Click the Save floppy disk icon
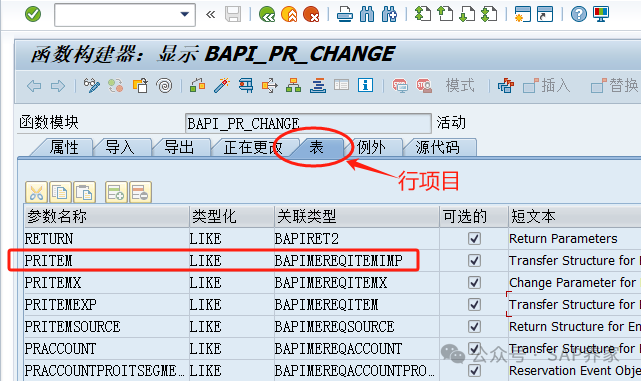Screen dimensions: 641x381 pos(233,14)
